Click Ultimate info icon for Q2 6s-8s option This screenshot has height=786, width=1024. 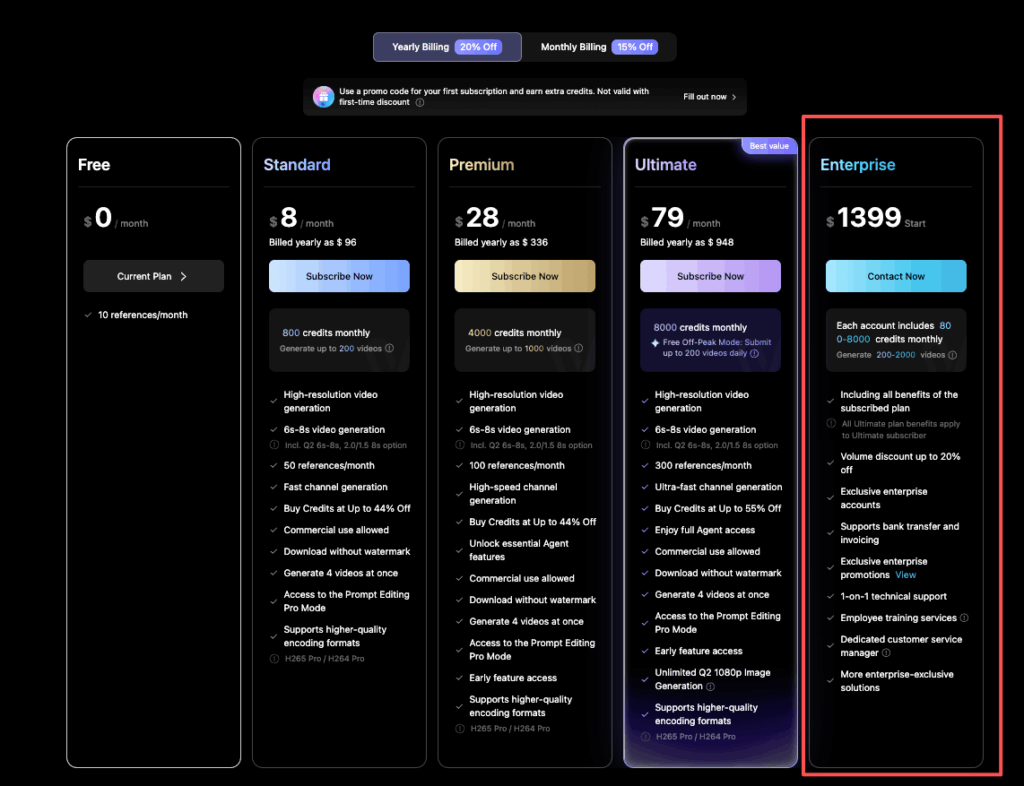645,445
